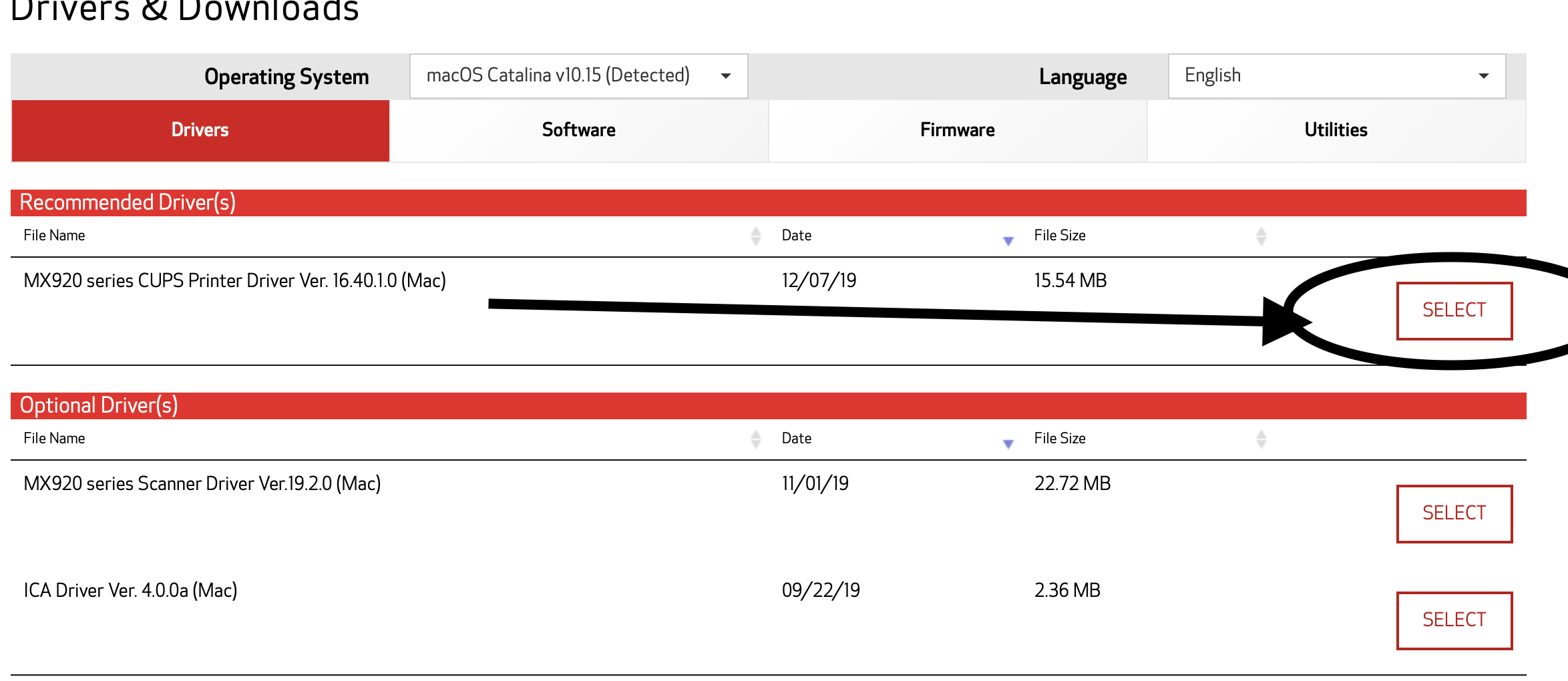Select the ICA Driver Ver. 4.0.0a download

click(1454, 621)
